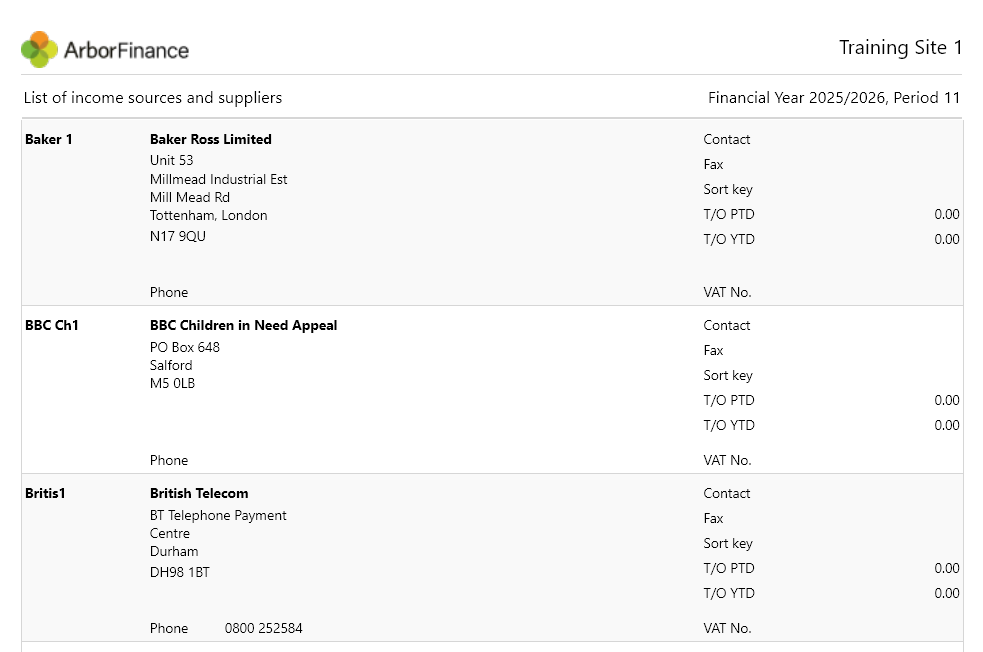Select the DH98 1BT postcode
Screen dimensions: 983x652
point(179,572)
